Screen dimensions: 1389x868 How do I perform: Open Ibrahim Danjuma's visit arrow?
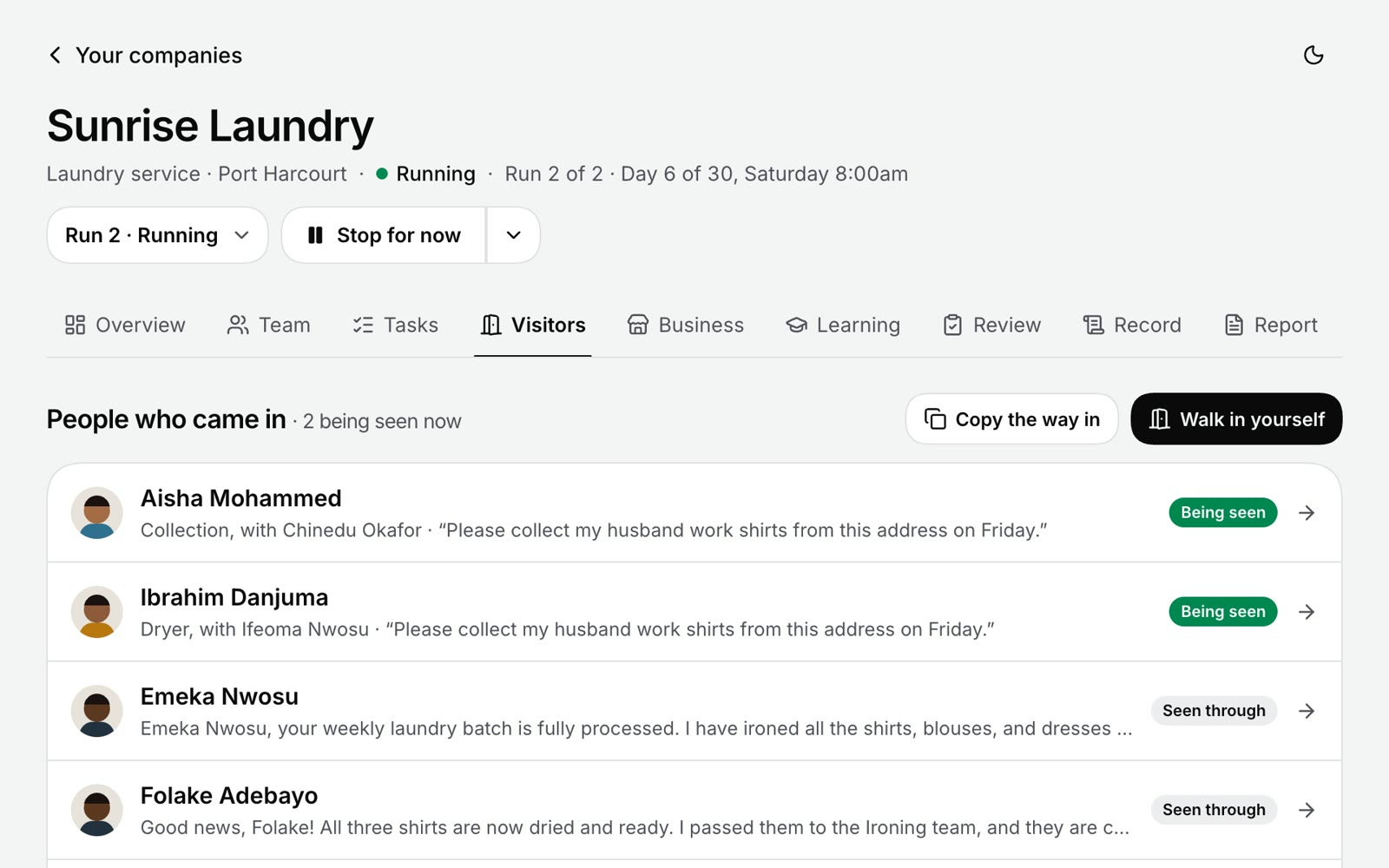coord(1307,612)
